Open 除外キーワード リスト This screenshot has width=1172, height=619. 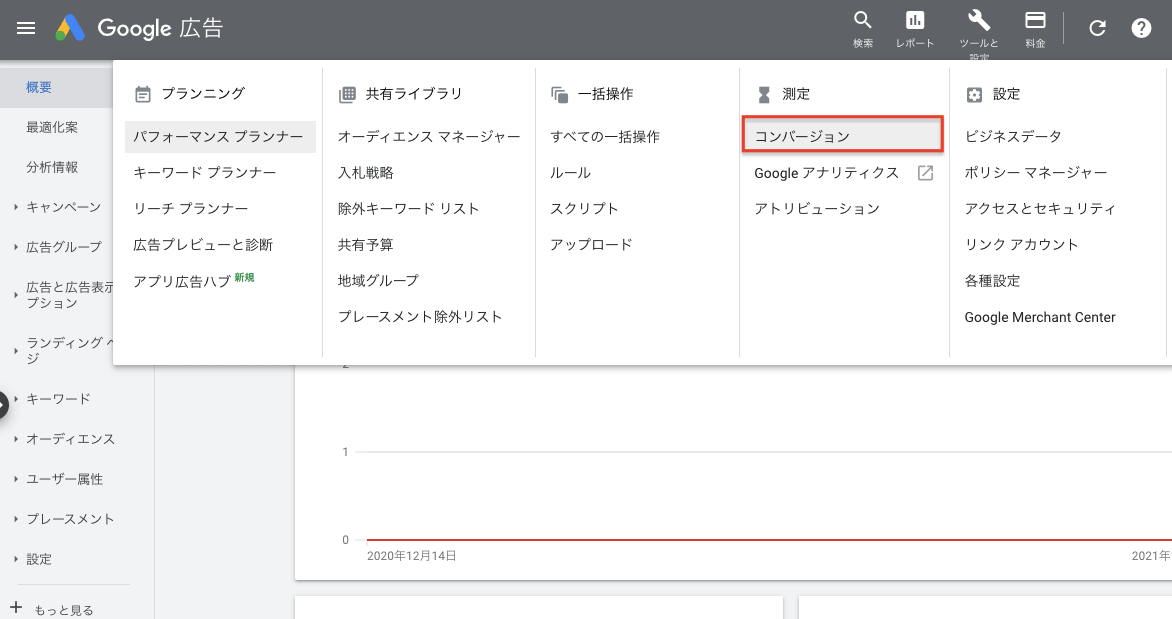click(x=409, y=209)
